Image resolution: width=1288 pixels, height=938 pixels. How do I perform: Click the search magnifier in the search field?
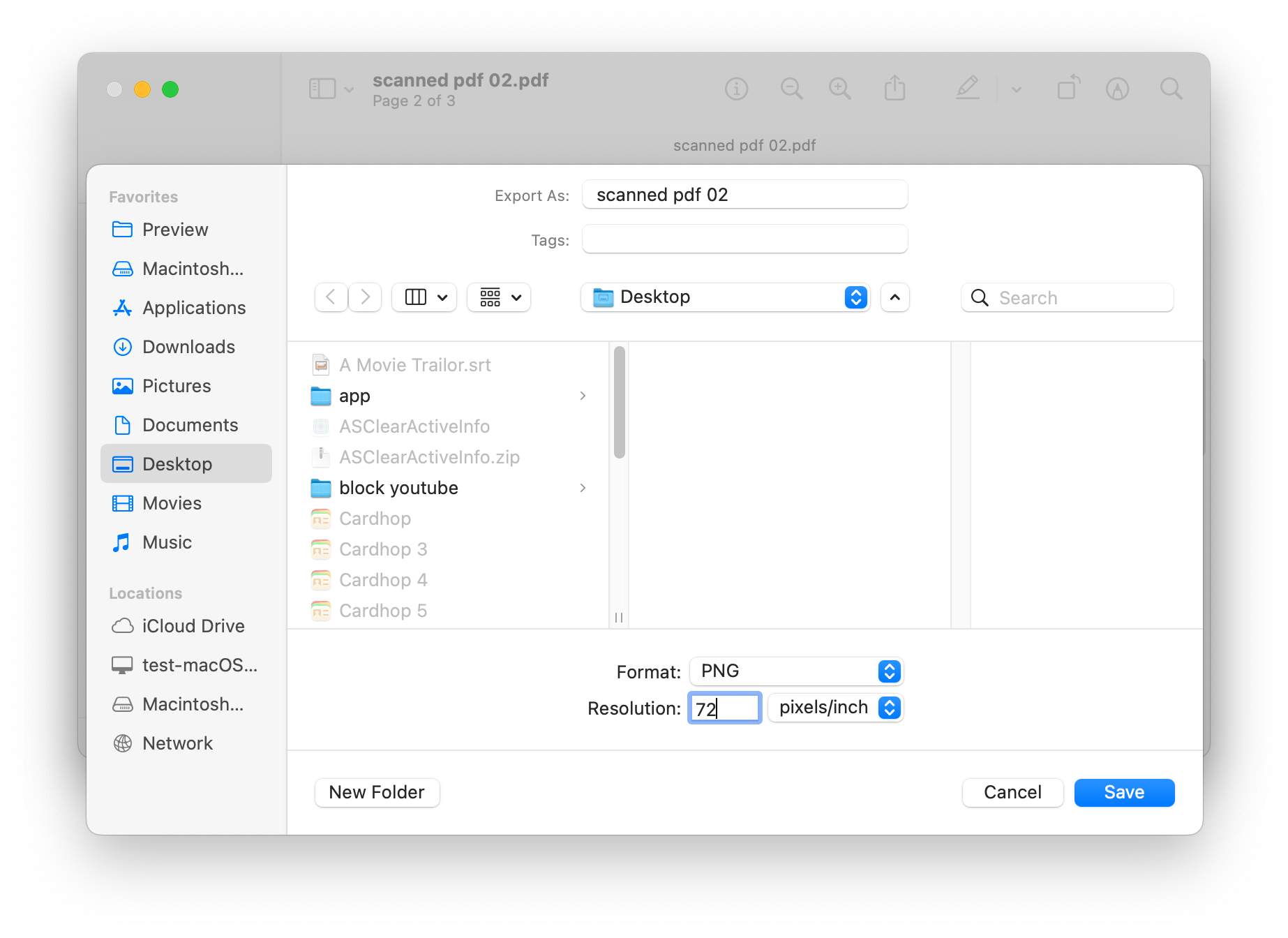coord(980,297)
